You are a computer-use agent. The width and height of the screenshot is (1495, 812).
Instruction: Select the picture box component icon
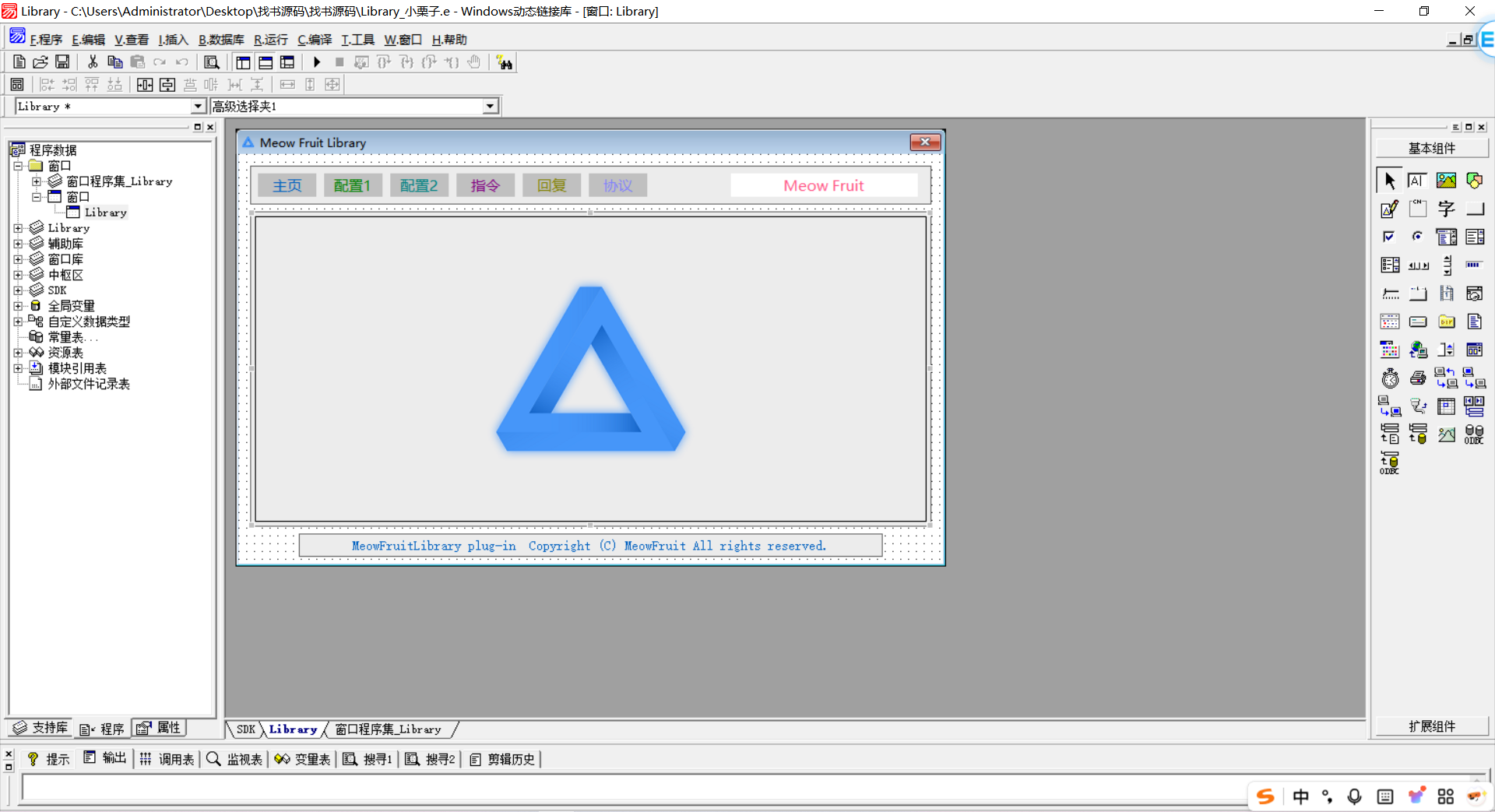[1446, 181]
